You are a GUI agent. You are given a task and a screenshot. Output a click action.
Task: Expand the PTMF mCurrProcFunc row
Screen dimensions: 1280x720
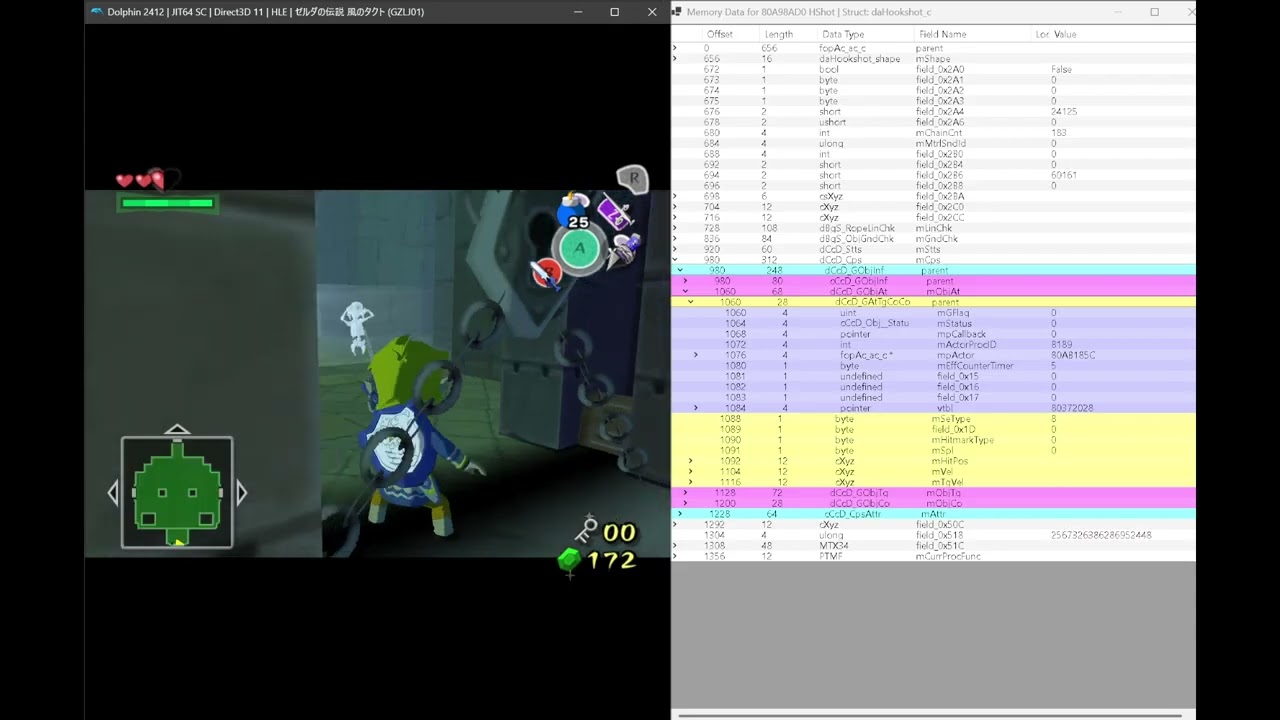[675, 556]
